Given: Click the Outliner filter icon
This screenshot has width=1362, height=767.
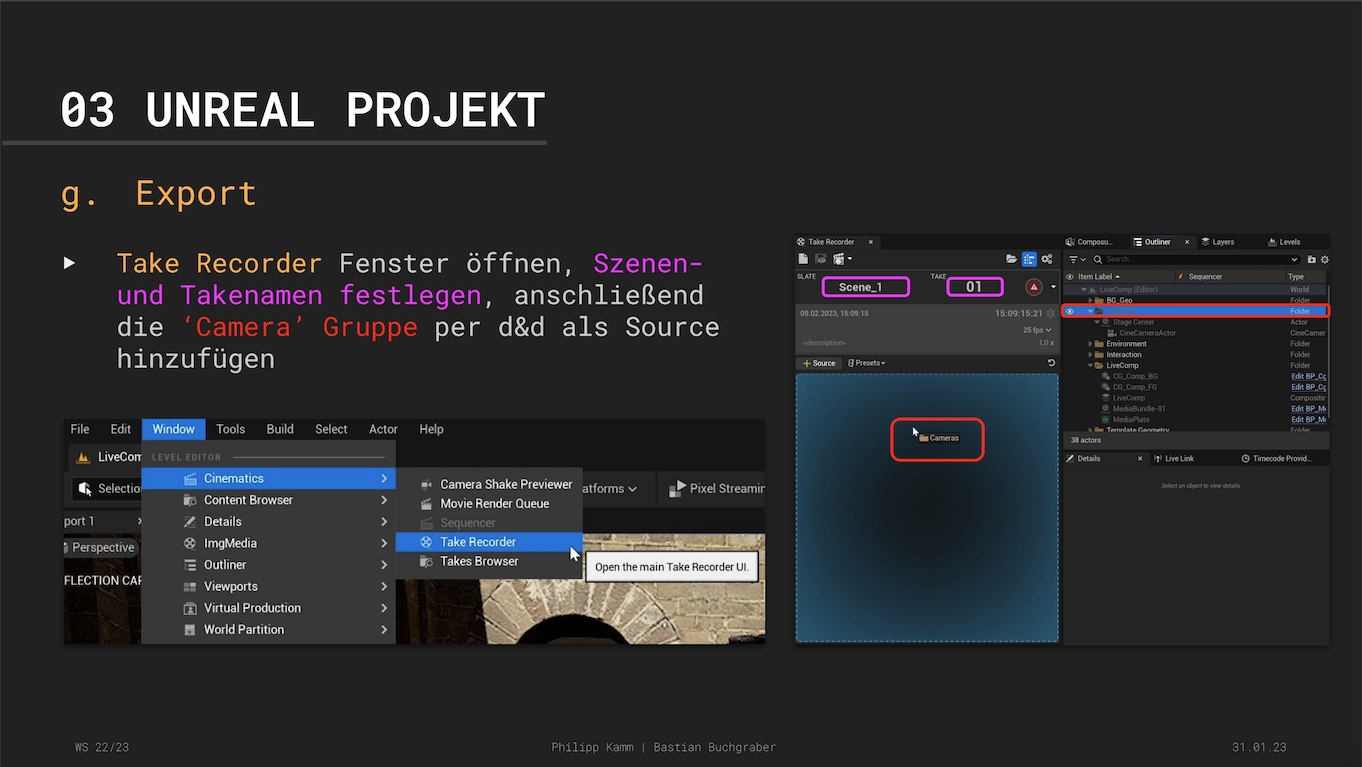Looking at the screenshot, I should point(1073,259).
